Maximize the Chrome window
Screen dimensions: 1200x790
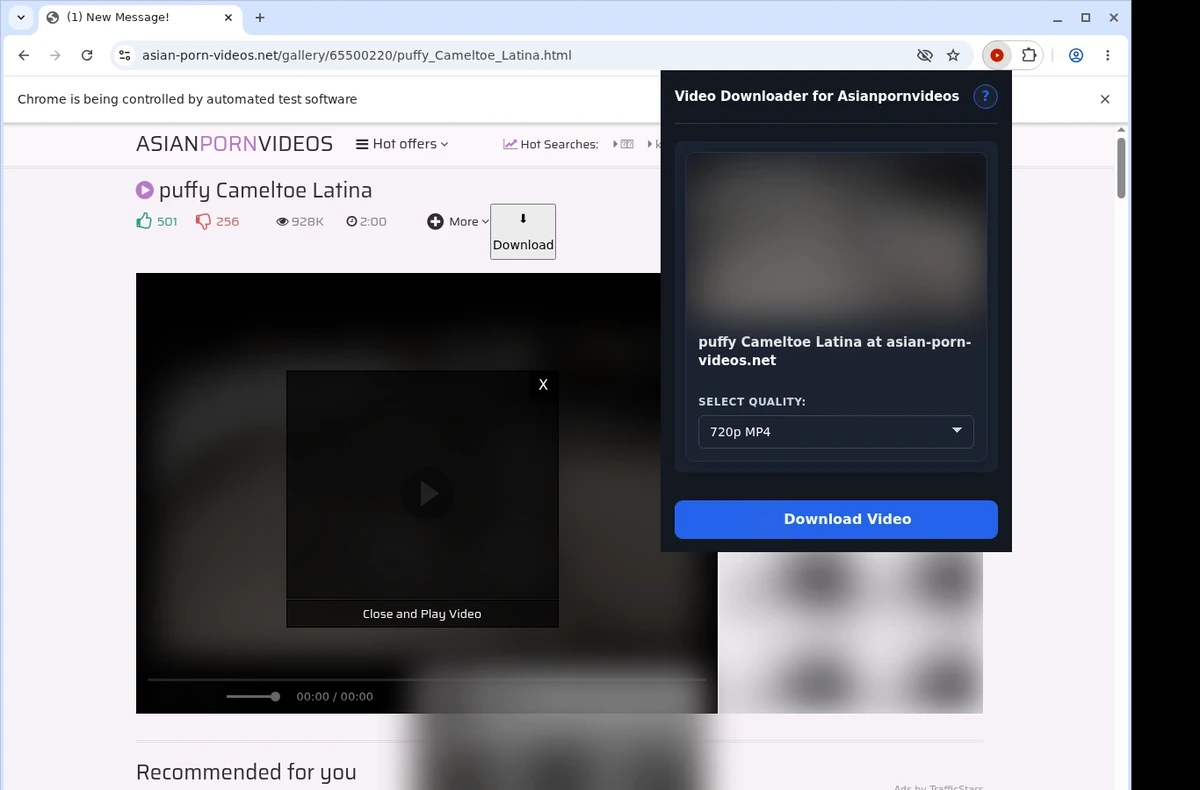pyautogui.click(x=1086, y=18)
